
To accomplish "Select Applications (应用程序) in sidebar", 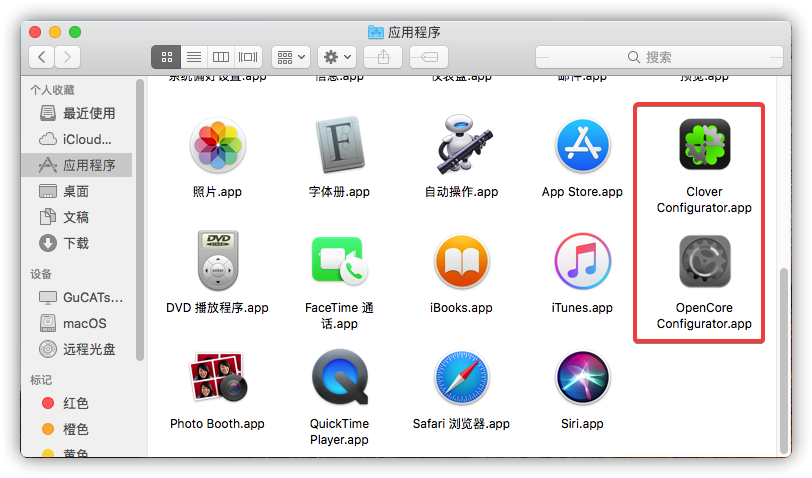I will (x=77, y=165).
